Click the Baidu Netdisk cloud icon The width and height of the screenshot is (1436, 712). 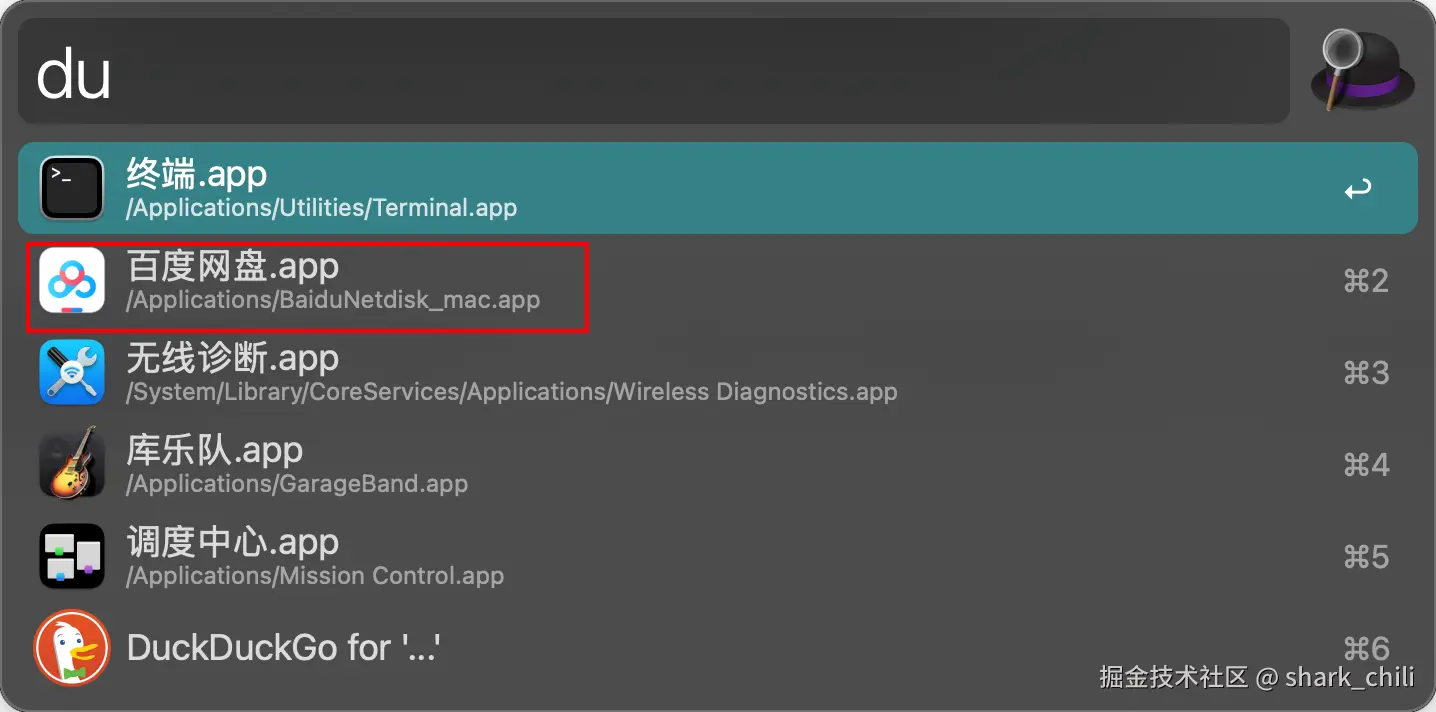click(72, 280)
